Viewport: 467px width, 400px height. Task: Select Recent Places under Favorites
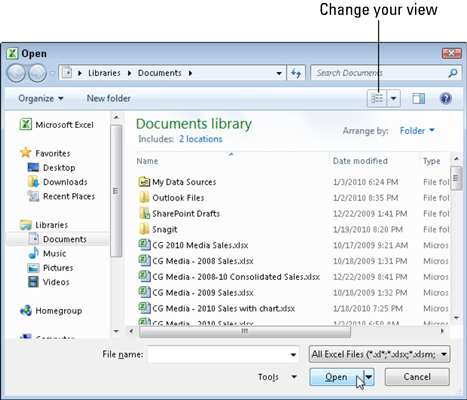coord(61,196)
